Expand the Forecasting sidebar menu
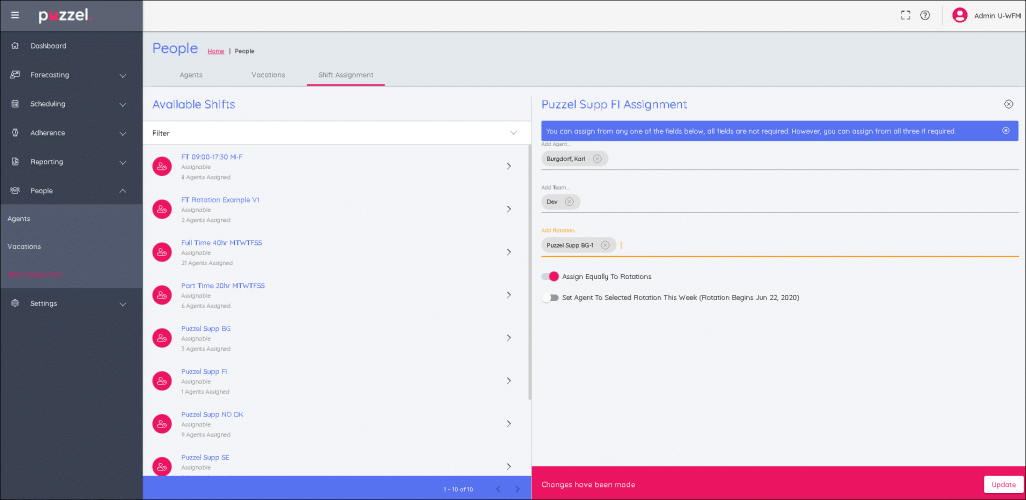The image size is (1026, 500). click(122, 75)
